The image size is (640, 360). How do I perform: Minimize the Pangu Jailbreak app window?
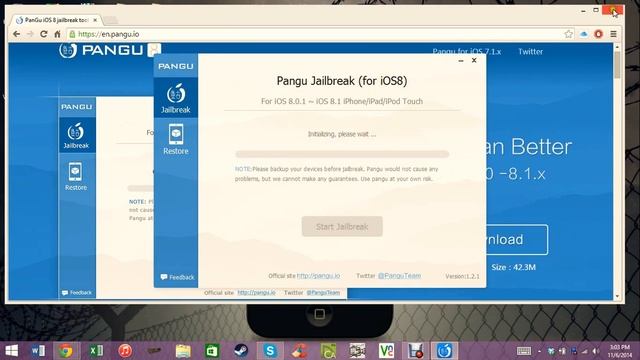tap(461, 60)
